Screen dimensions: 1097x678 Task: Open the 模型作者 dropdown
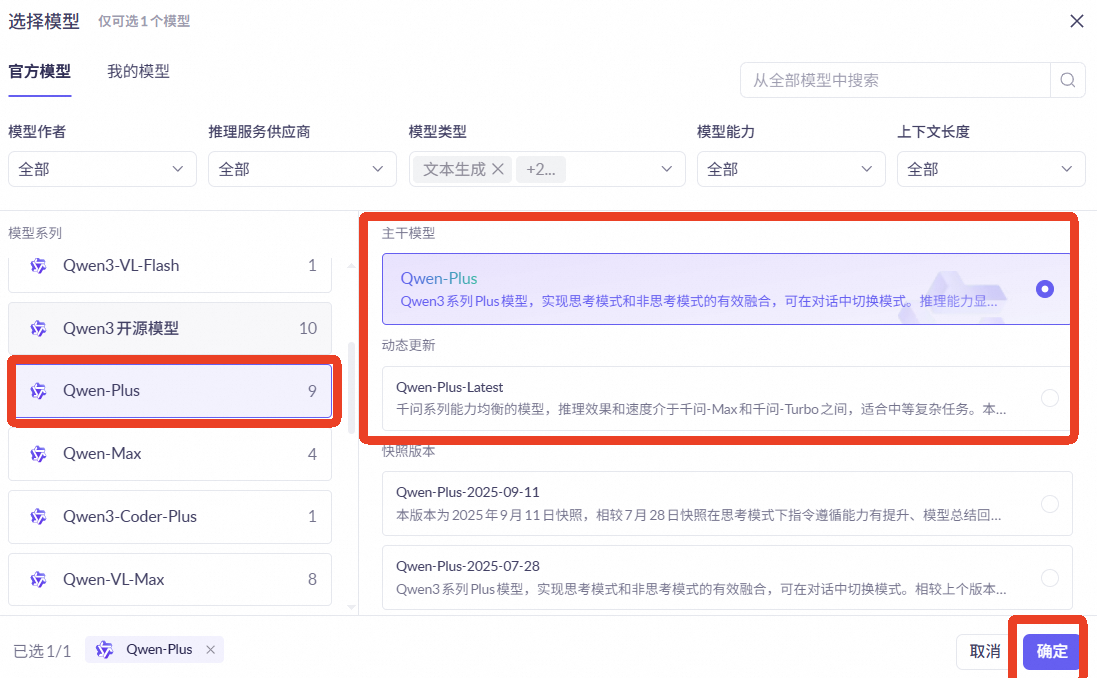(102, 169)
